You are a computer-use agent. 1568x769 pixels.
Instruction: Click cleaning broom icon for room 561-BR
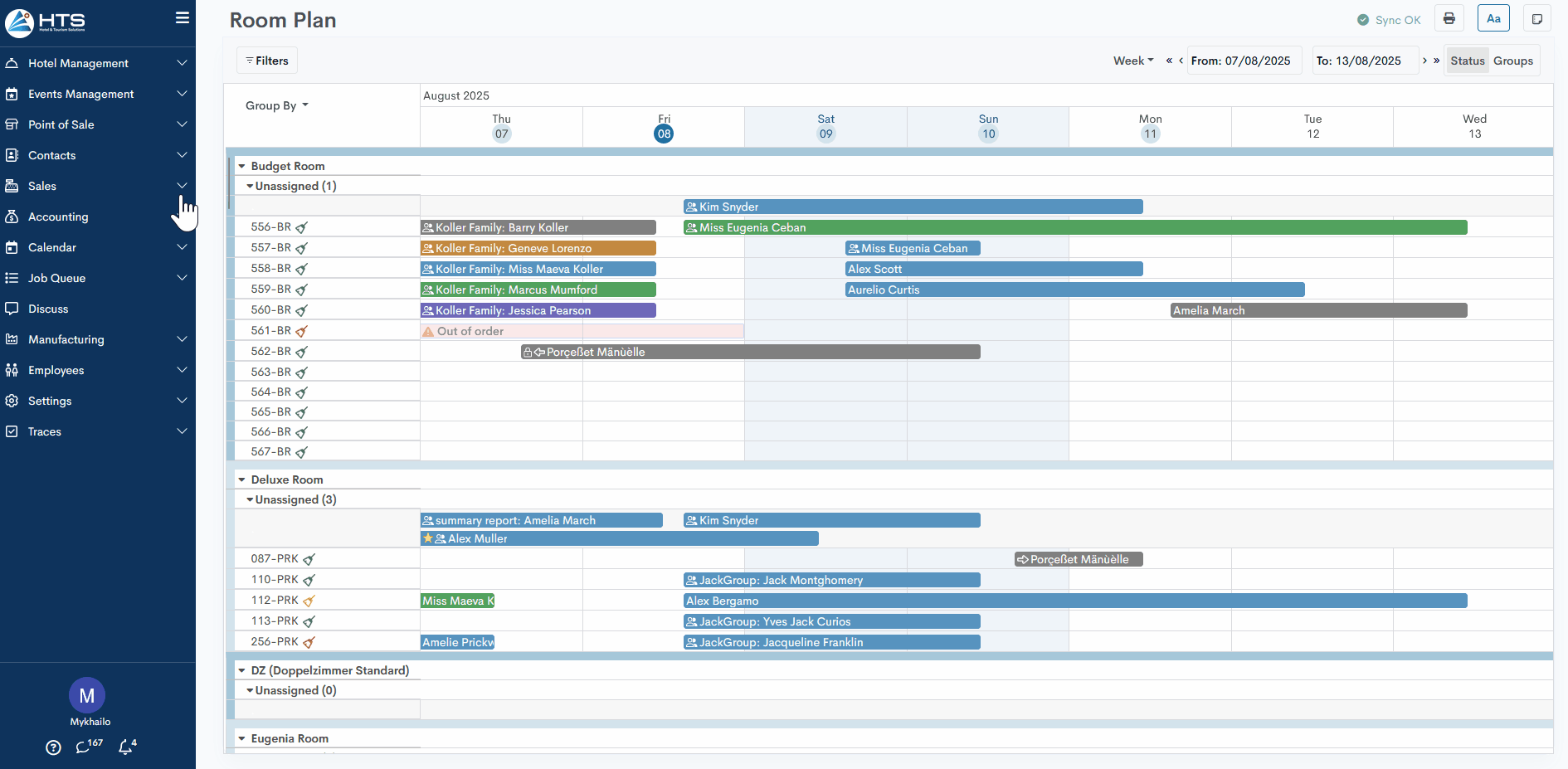[302, 331]
